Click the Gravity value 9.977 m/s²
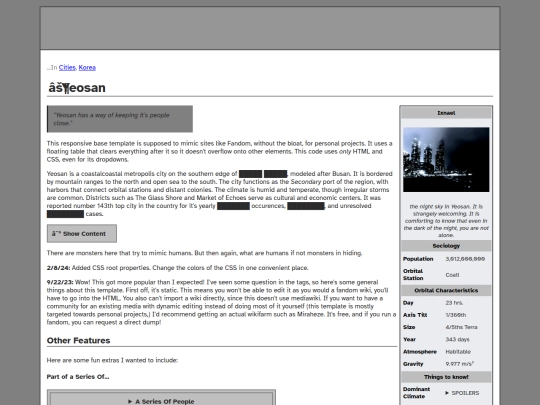 point(460,364)
